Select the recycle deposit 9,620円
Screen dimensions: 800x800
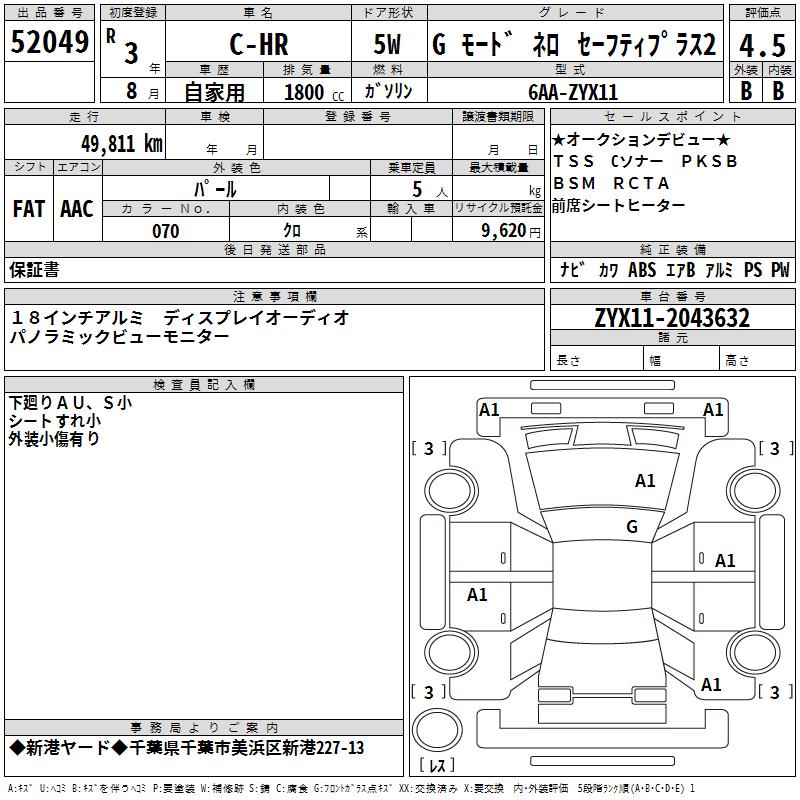(x=511, y=231)
